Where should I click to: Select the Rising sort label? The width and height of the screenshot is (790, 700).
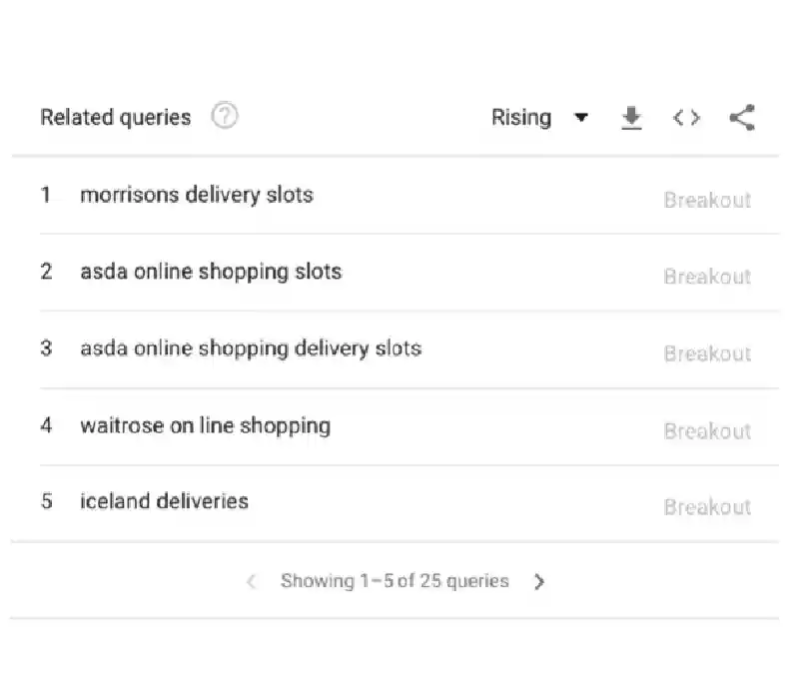point(521,117)
